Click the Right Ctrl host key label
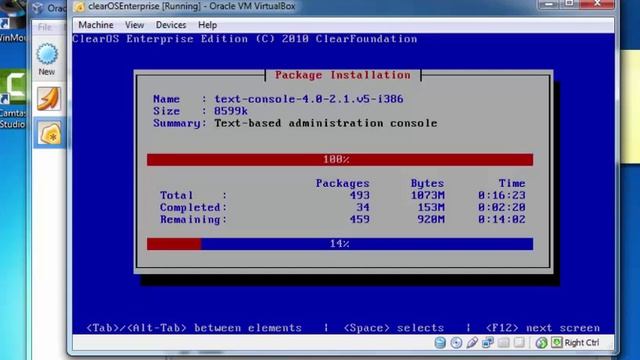Viewport: 640px width, 360px height. pos(582,342)
